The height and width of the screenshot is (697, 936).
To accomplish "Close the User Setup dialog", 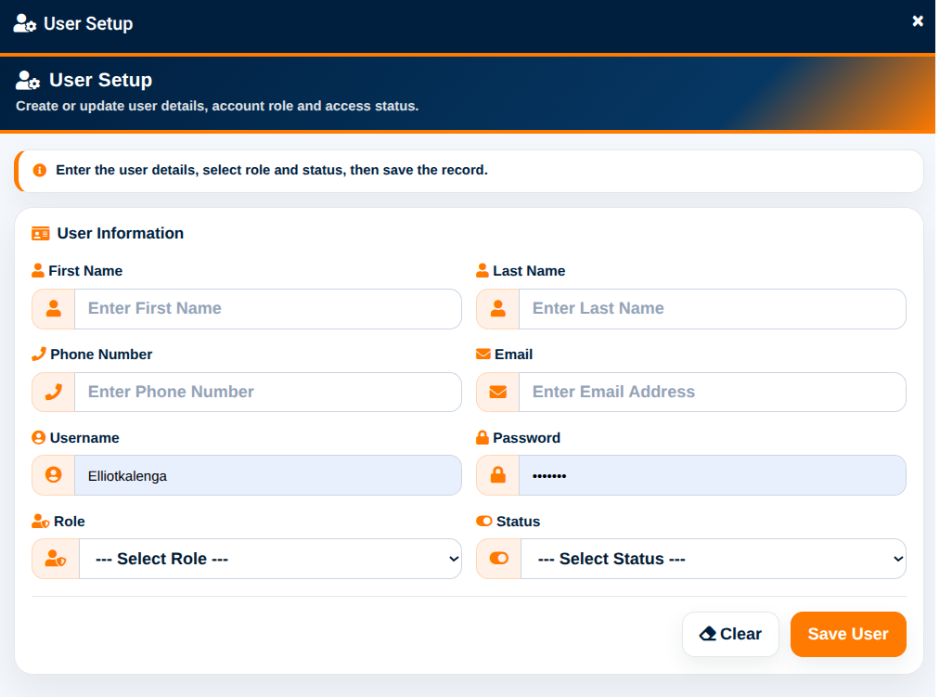I will 917,21.
